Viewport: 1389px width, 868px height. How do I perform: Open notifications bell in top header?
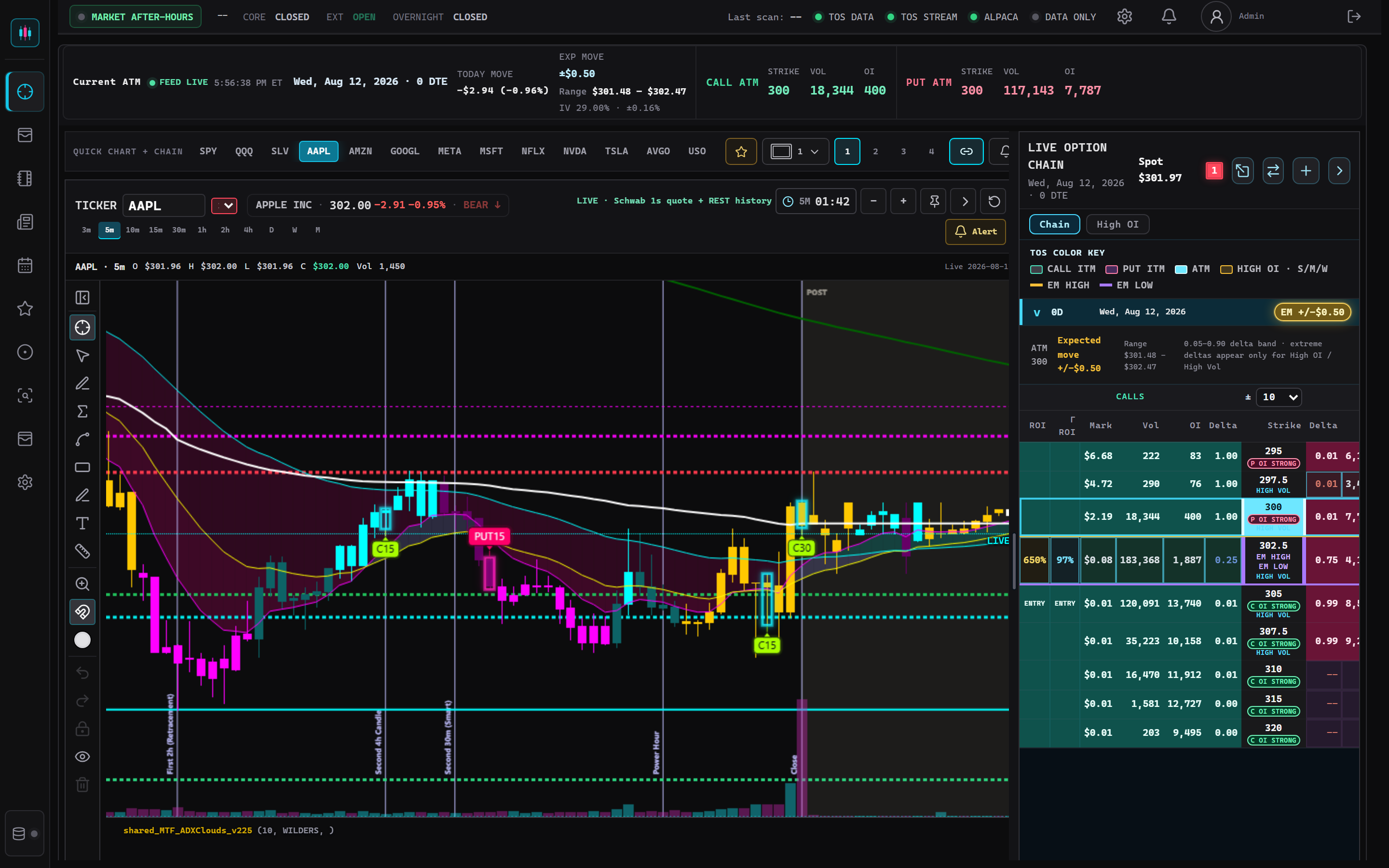point(1169,17)
